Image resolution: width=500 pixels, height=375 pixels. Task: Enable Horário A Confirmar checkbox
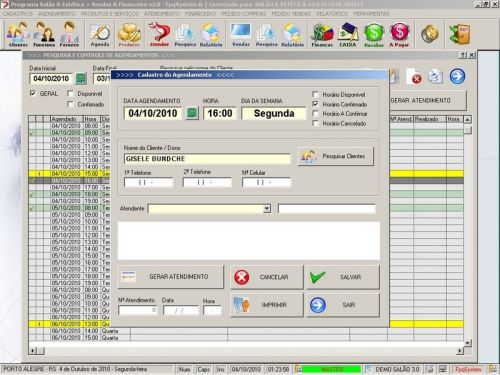(x=315, y=114)
